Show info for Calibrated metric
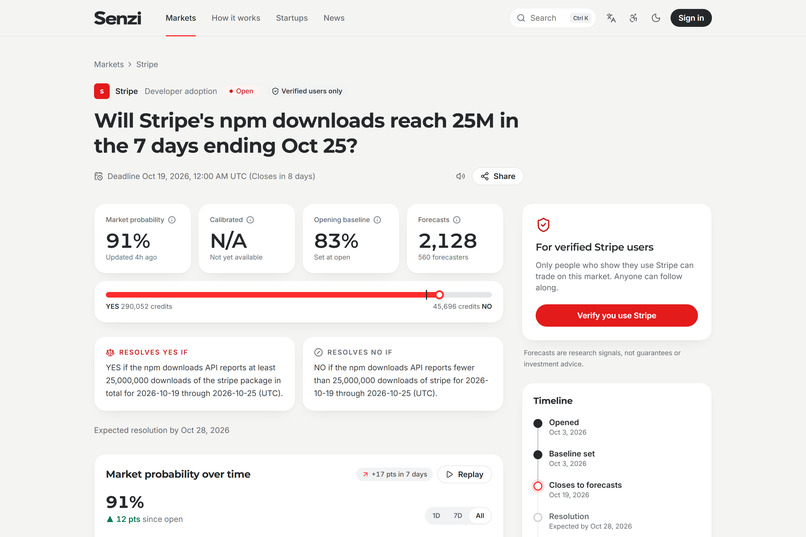Screen dimensions: 806x537 tap(250, 220)
